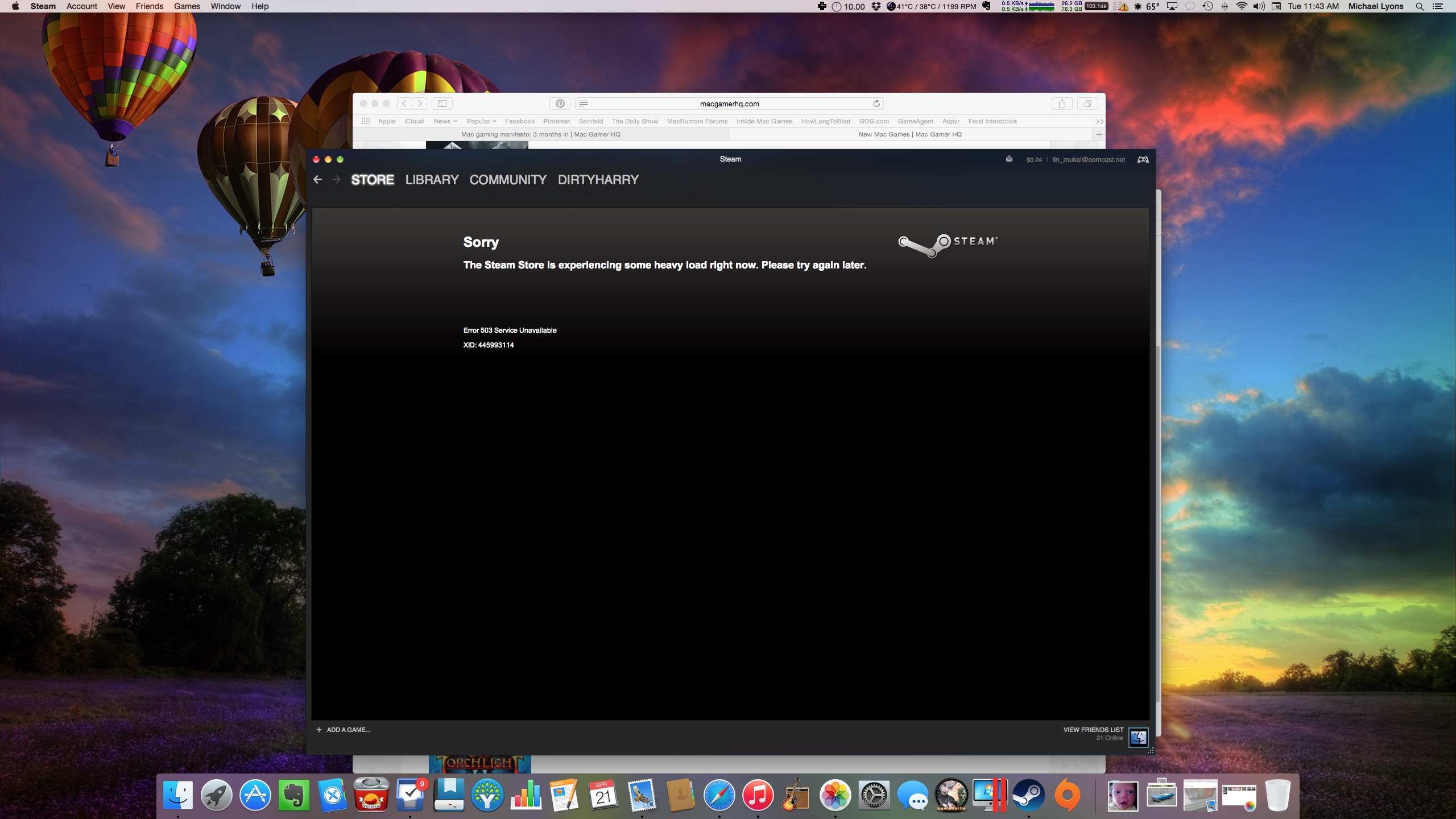This screenshot has width=1456, height=819.
Task: Click the Evernote icon in dock
Action: pos(295,796)
